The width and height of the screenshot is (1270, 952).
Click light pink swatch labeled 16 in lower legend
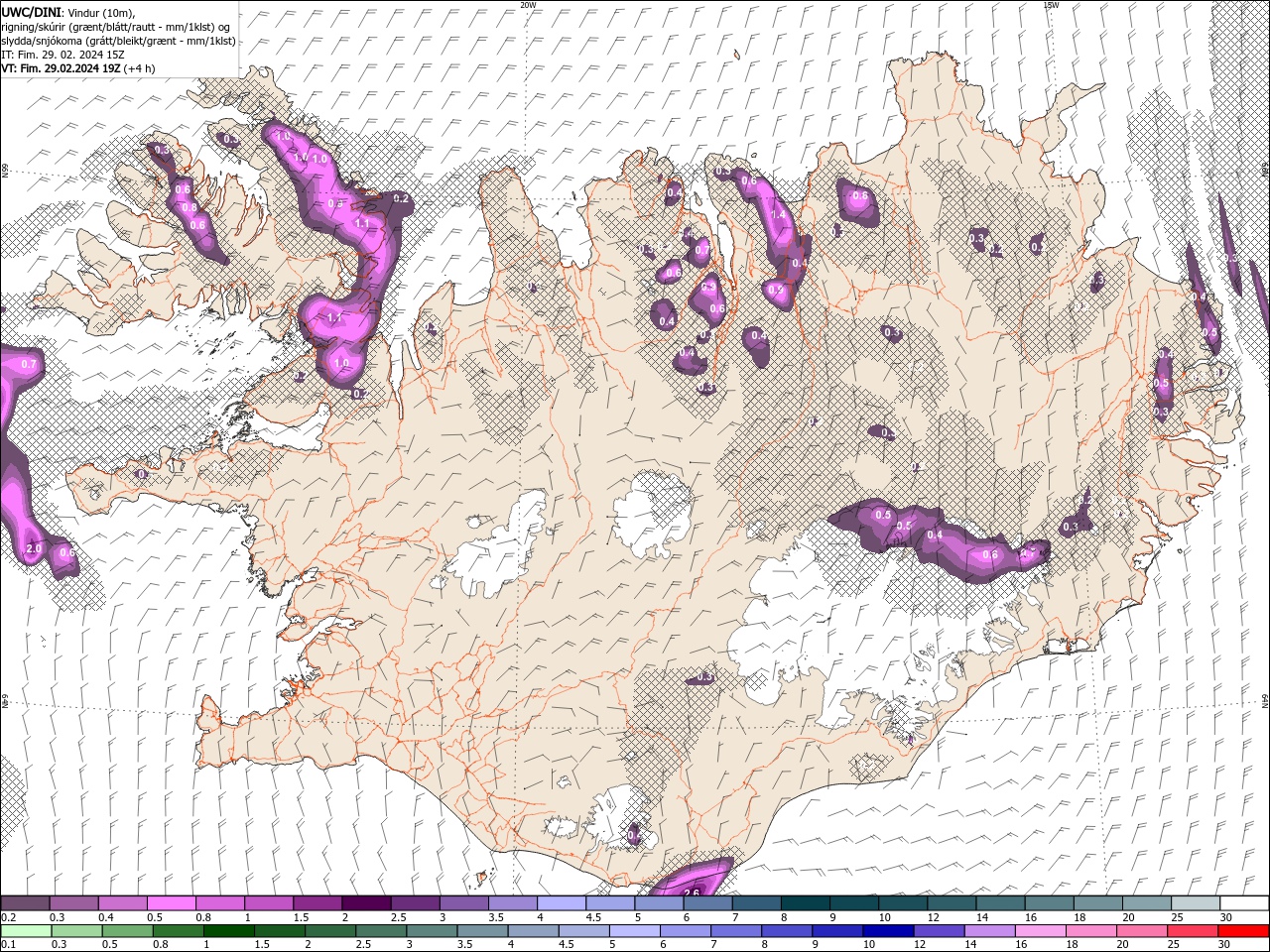coord(1041,931)
